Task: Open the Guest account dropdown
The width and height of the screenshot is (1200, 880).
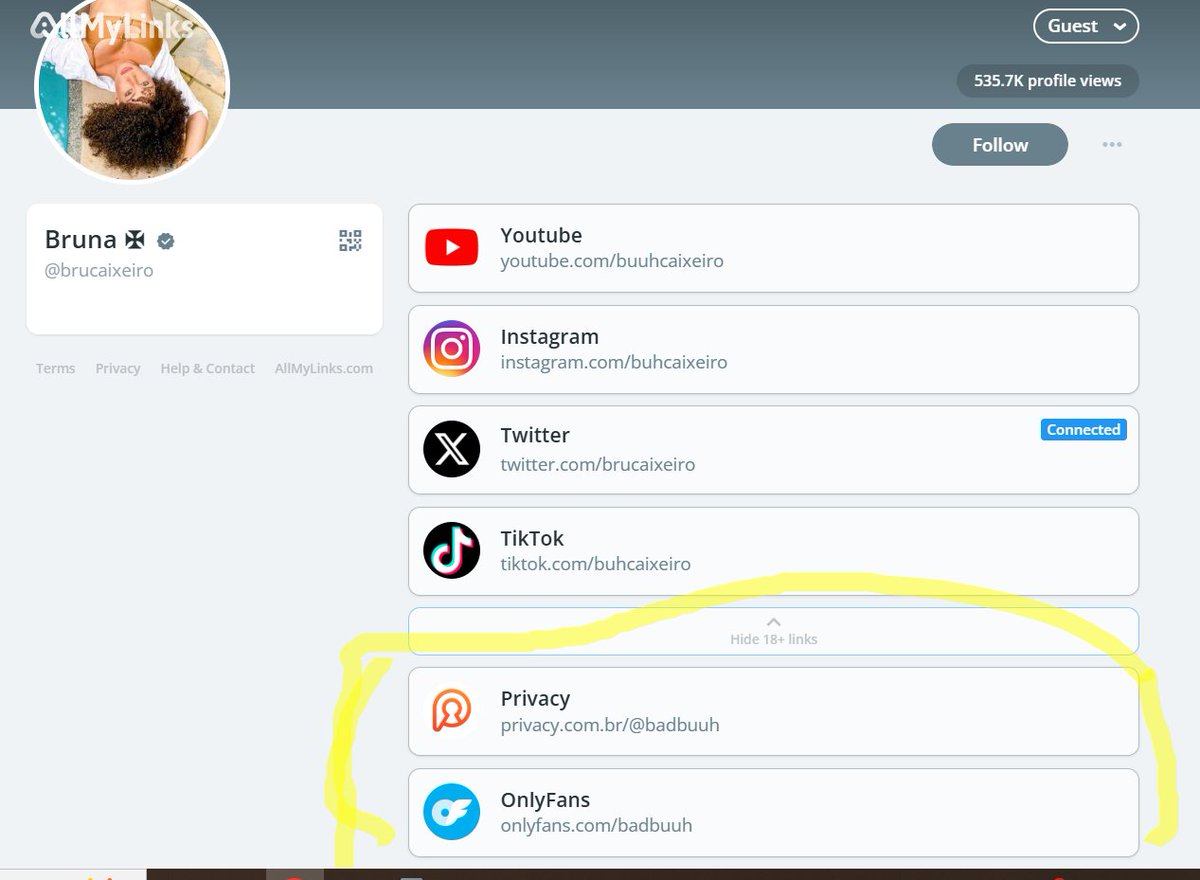Action: point(1086,26)
